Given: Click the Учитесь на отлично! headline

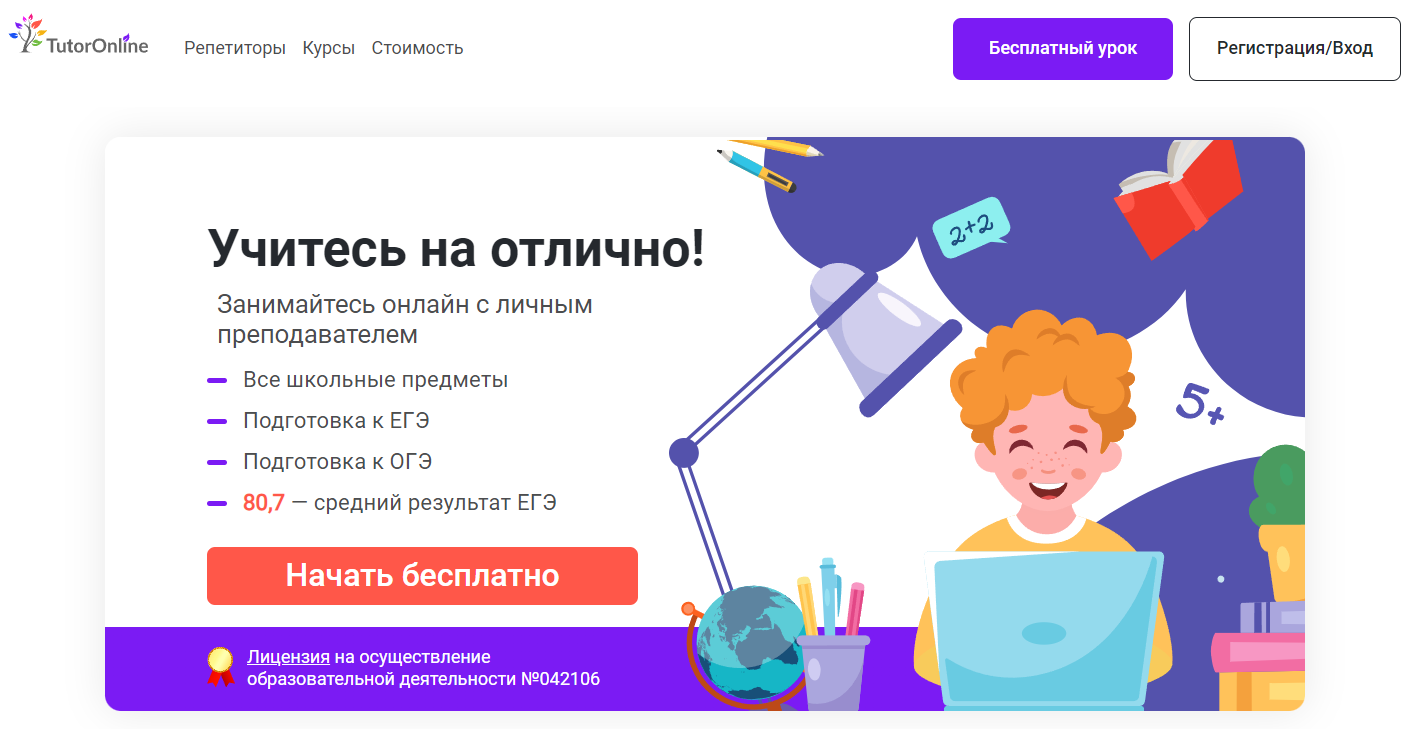Looking at the screenshot, I should 456,248.
